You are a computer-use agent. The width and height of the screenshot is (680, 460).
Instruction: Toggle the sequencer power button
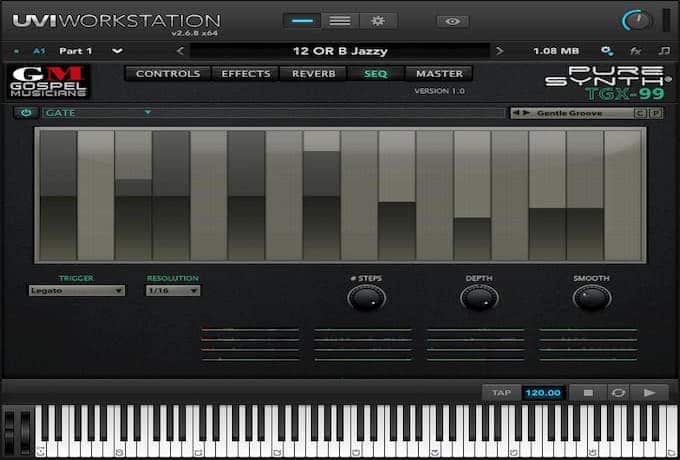click(x=26, y=113)
